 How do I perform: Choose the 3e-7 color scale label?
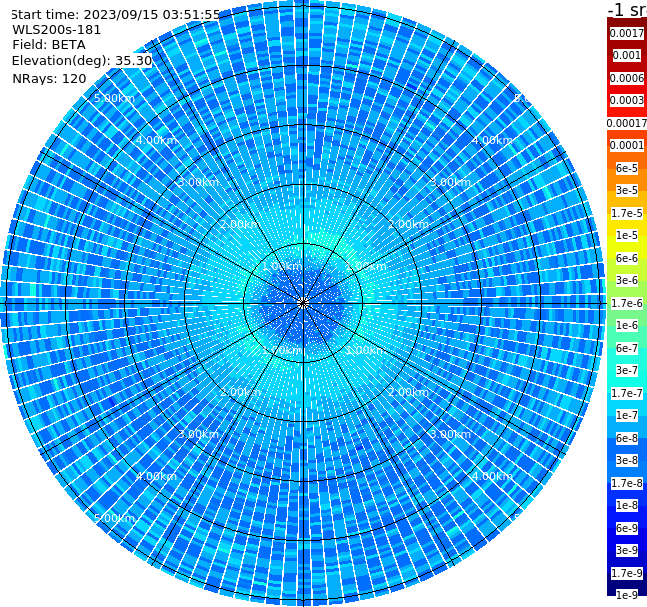[x=627, y=370]
